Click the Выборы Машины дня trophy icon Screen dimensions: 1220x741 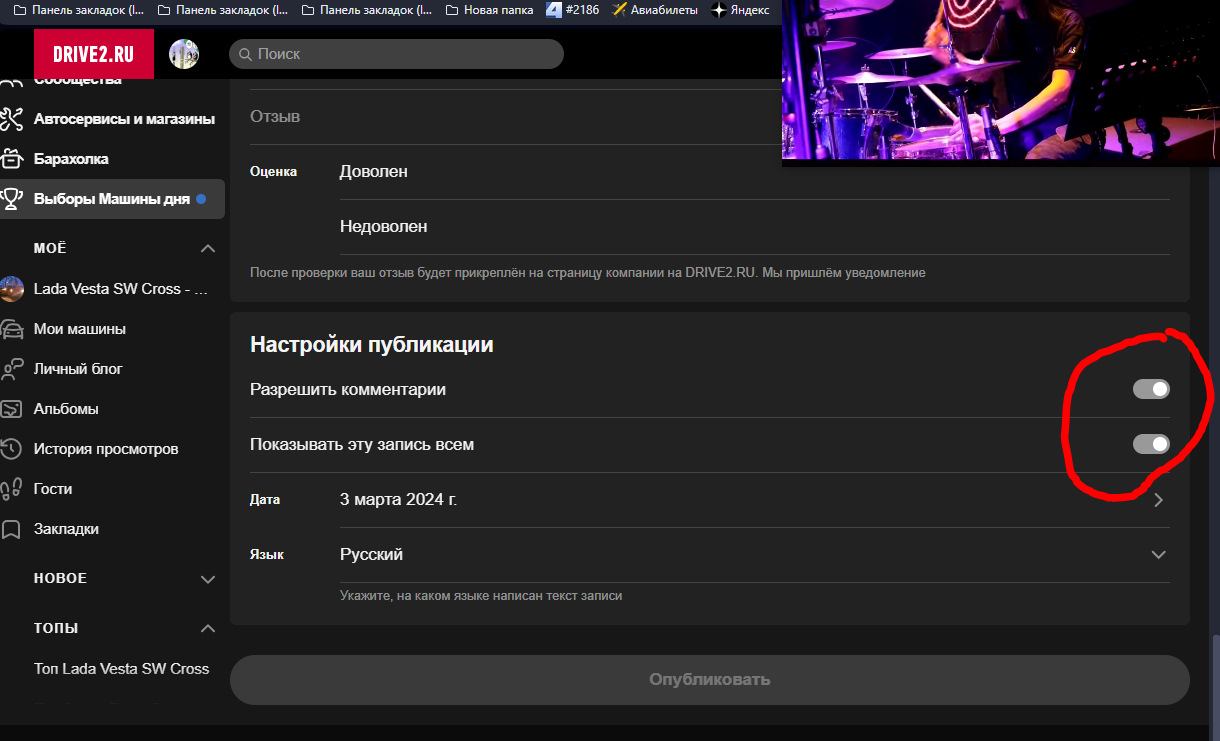(x=11, y=199)
